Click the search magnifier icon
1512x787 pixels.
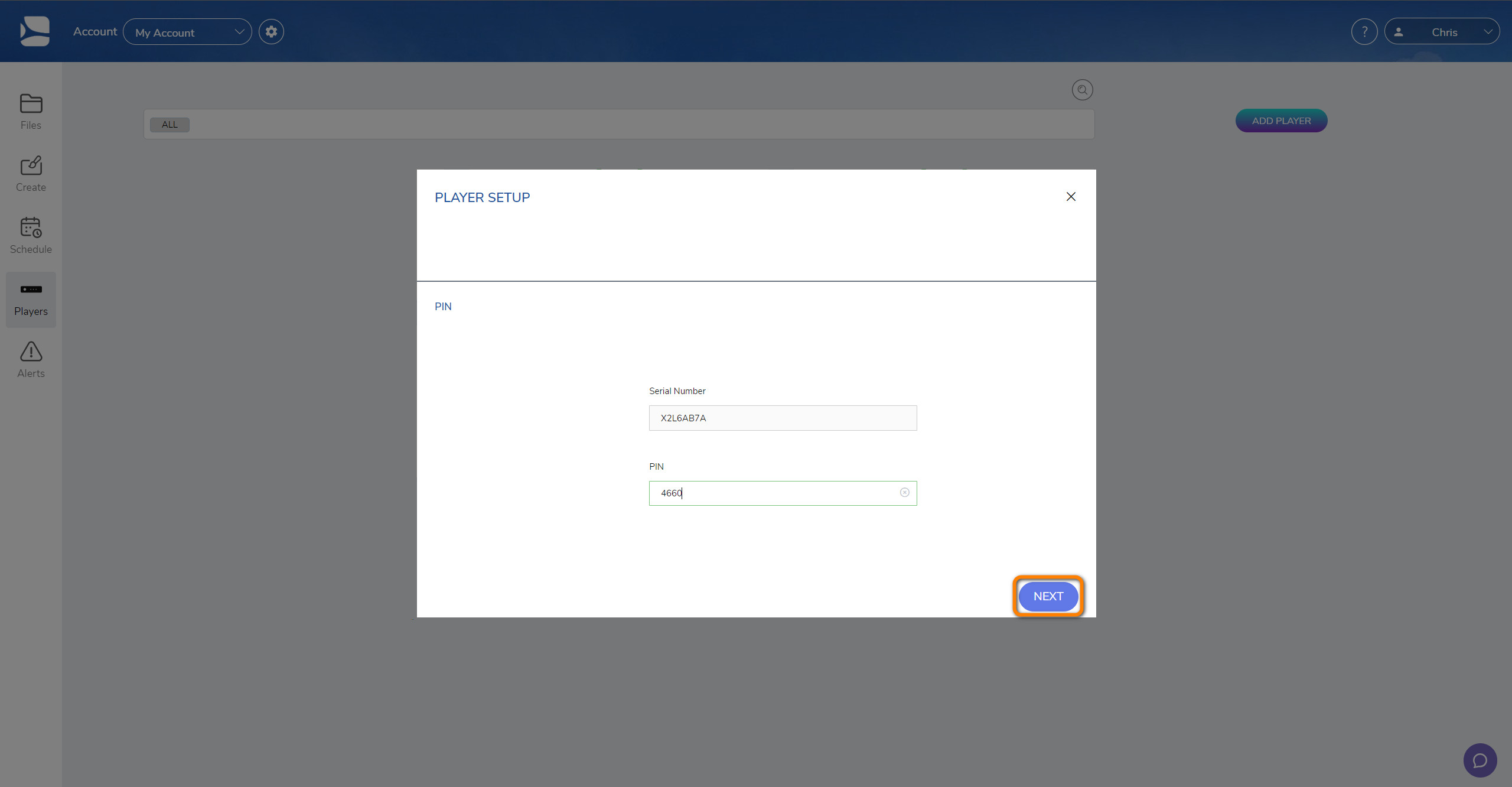1082,90
